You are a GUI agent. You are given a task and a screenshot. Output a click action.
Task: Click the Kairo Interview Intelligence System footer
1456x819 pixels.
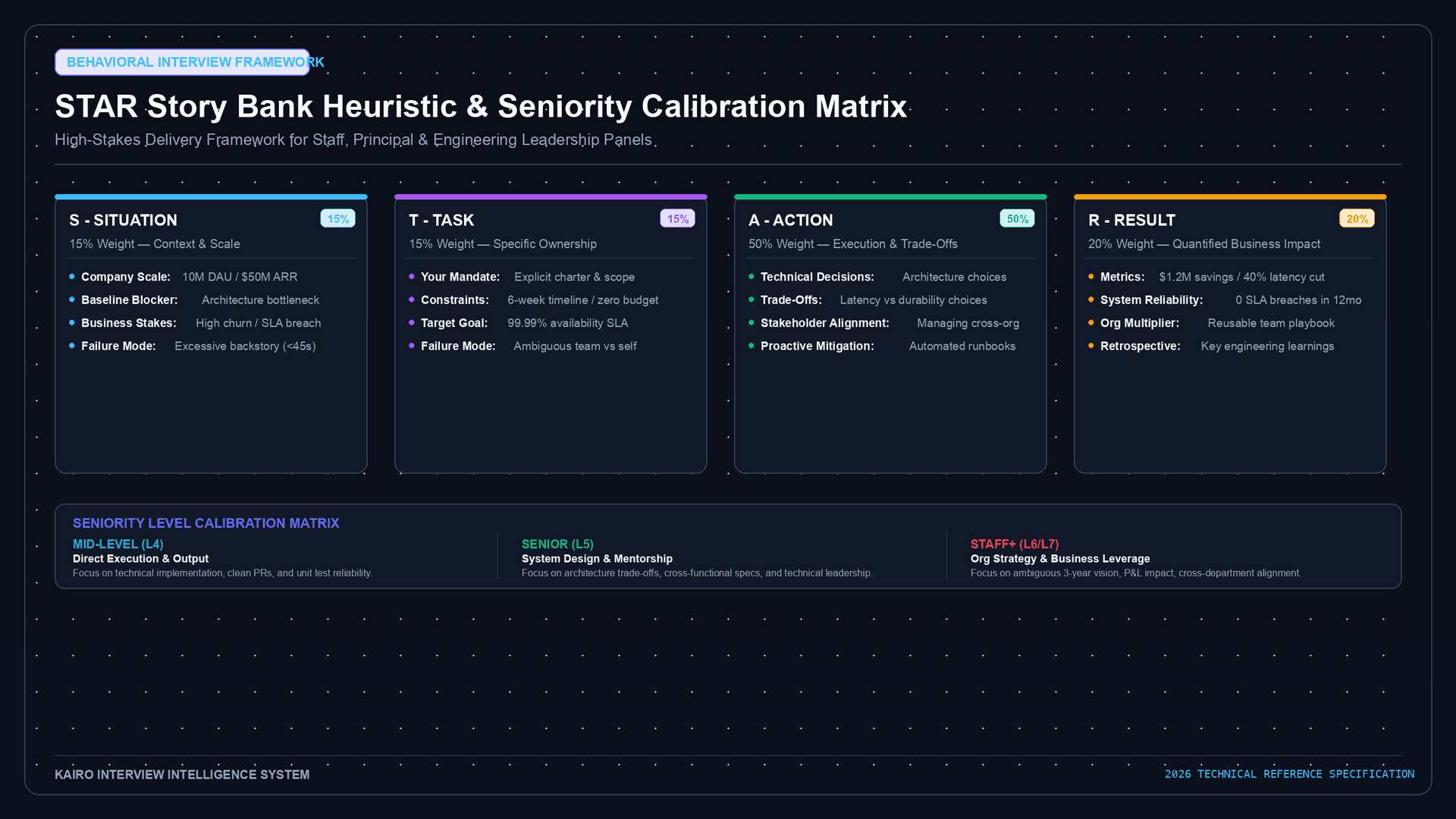point(182,774)
